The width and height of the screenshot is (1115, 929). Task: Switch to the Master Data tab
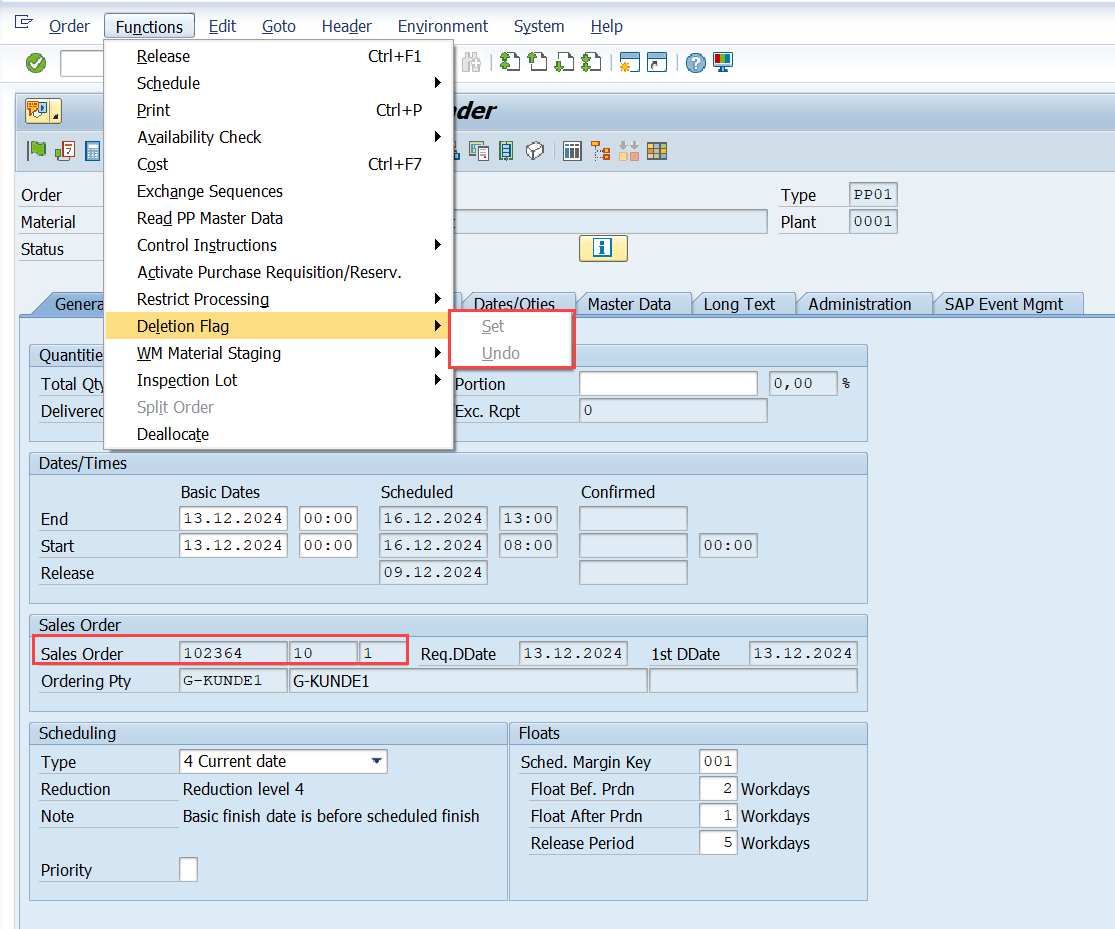pyautogui.click(x=629, y=304)
